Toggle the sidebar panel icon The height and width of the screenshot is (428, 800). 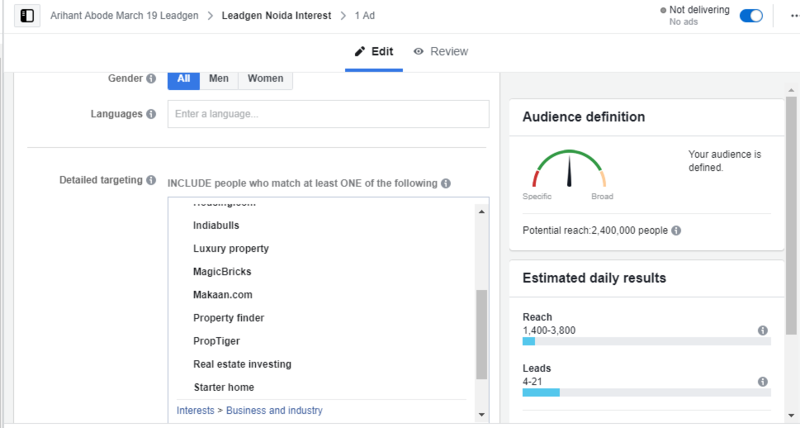tap(27, 16)
